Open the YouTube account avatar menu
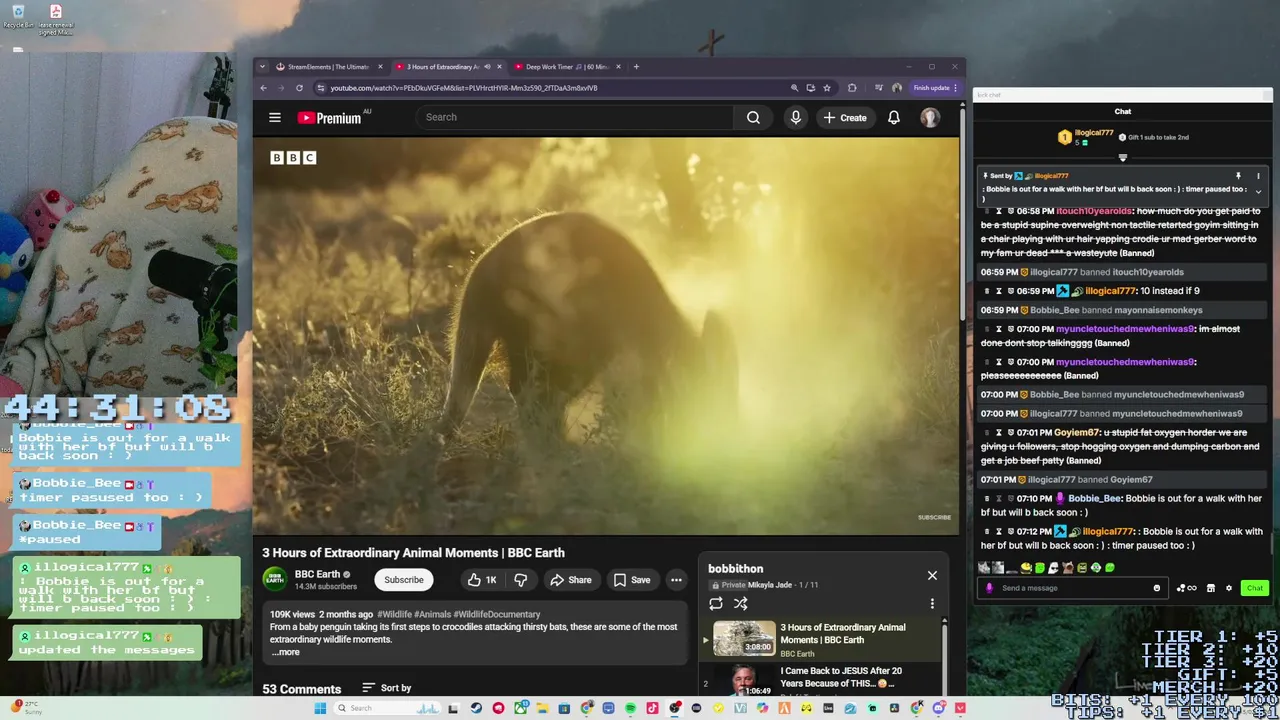Image resolution: width=1280 pixels, height=720 pixels. click(930, 117)
